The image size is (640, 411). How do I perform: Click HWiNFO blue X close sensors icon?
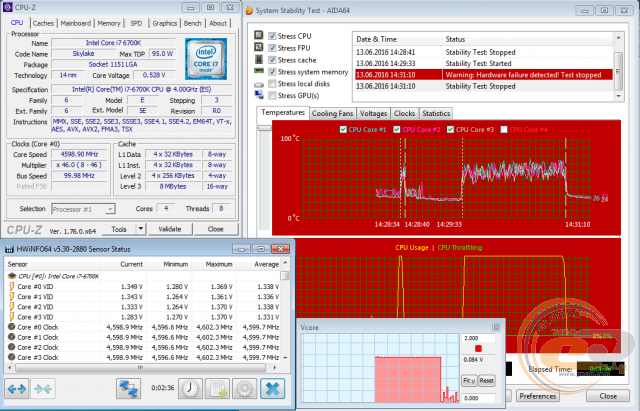click(x=272, y=389)
